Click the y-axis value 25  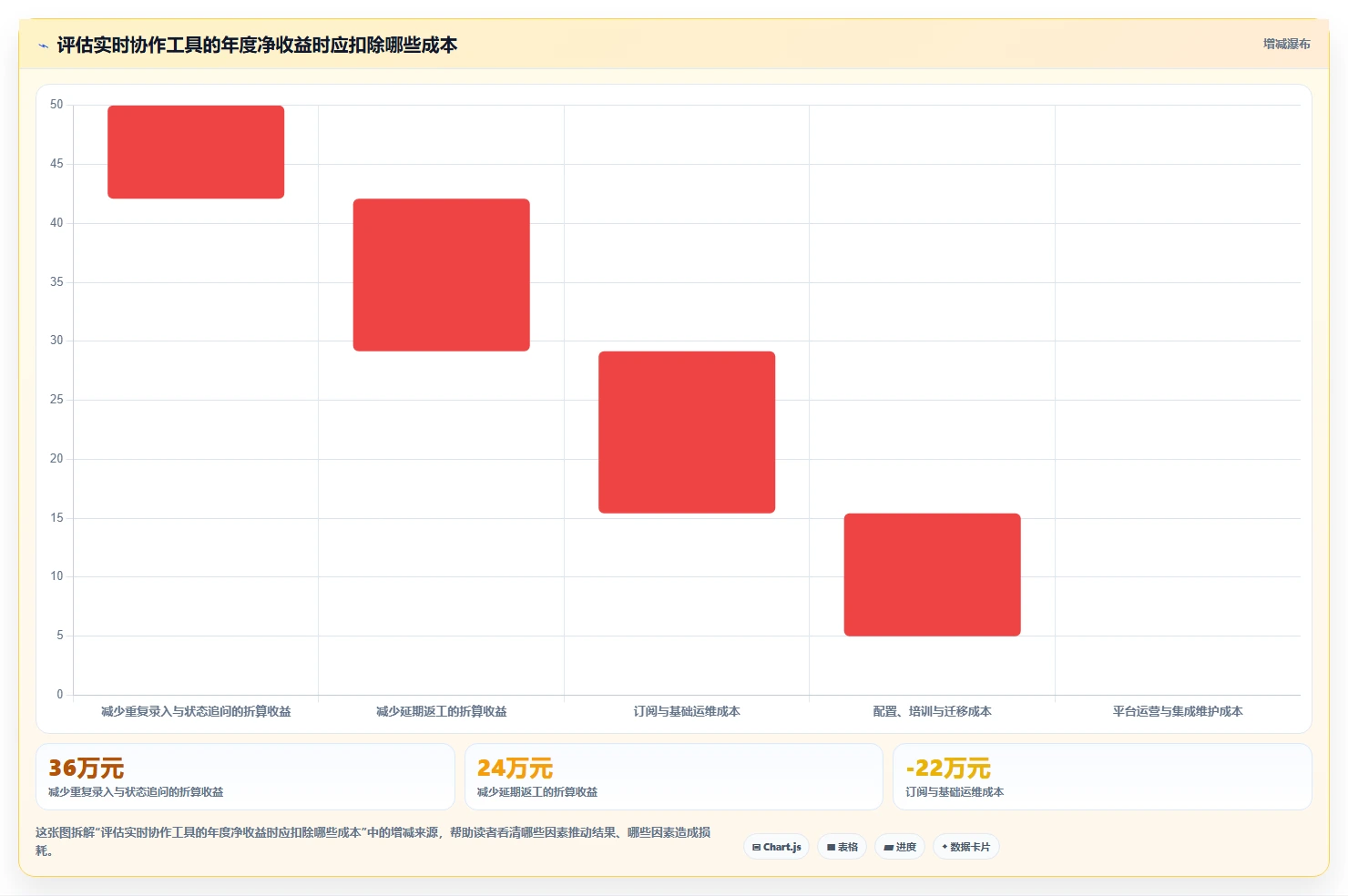pos(56,400)
